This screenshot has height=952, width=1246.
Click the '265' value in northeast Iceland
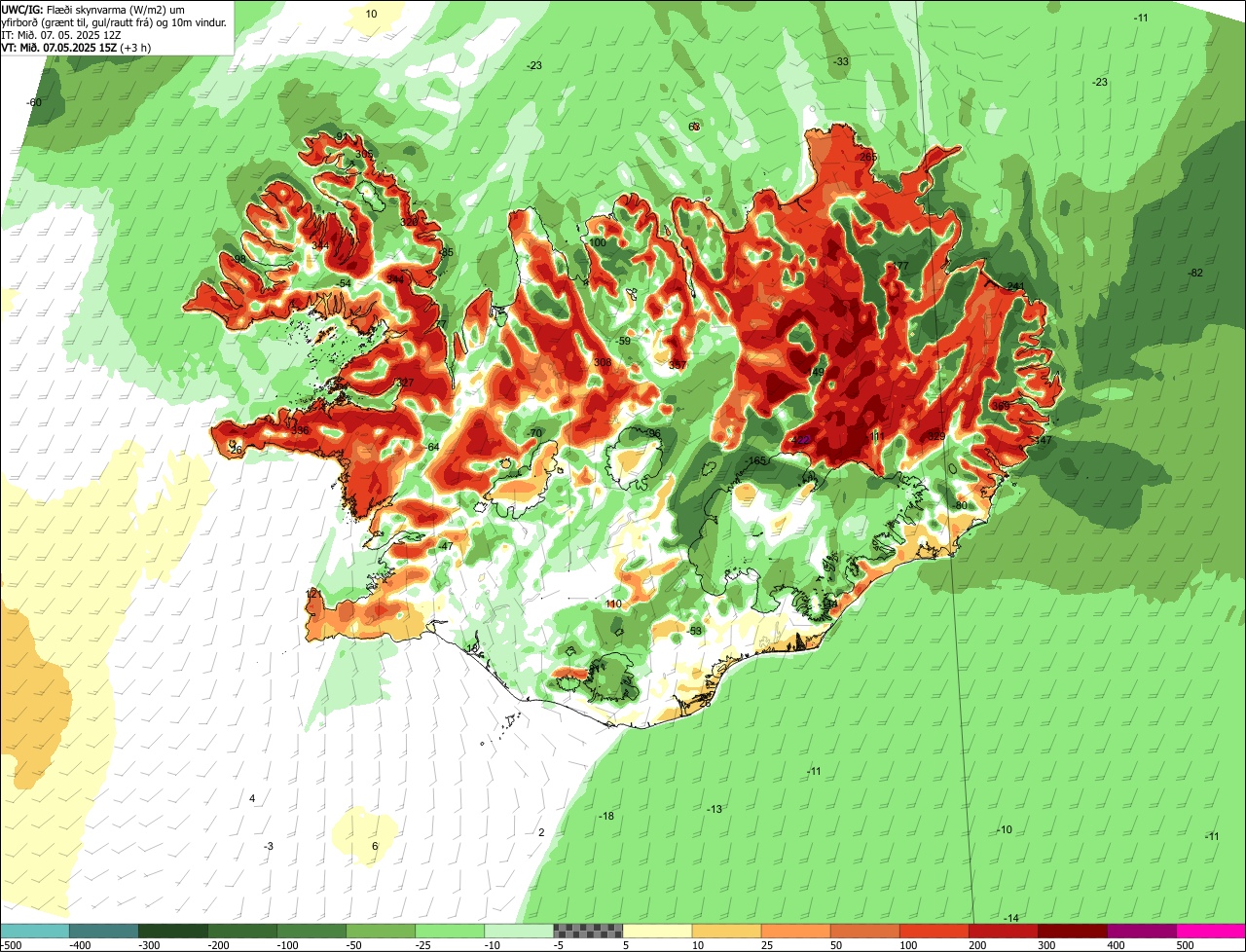pos(869,158)
